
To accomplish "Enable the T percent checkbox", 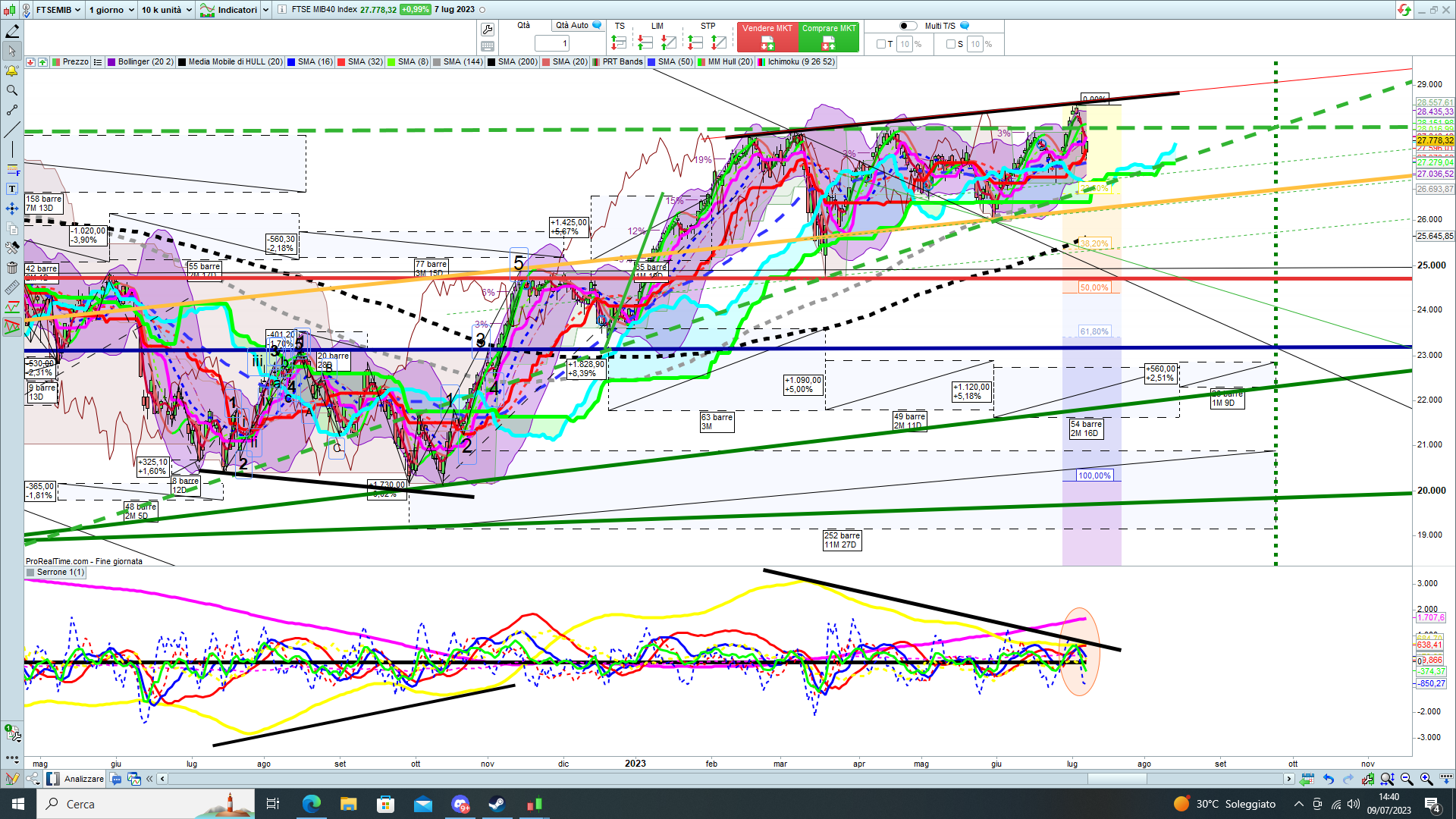I will click(x=880, y=44).
